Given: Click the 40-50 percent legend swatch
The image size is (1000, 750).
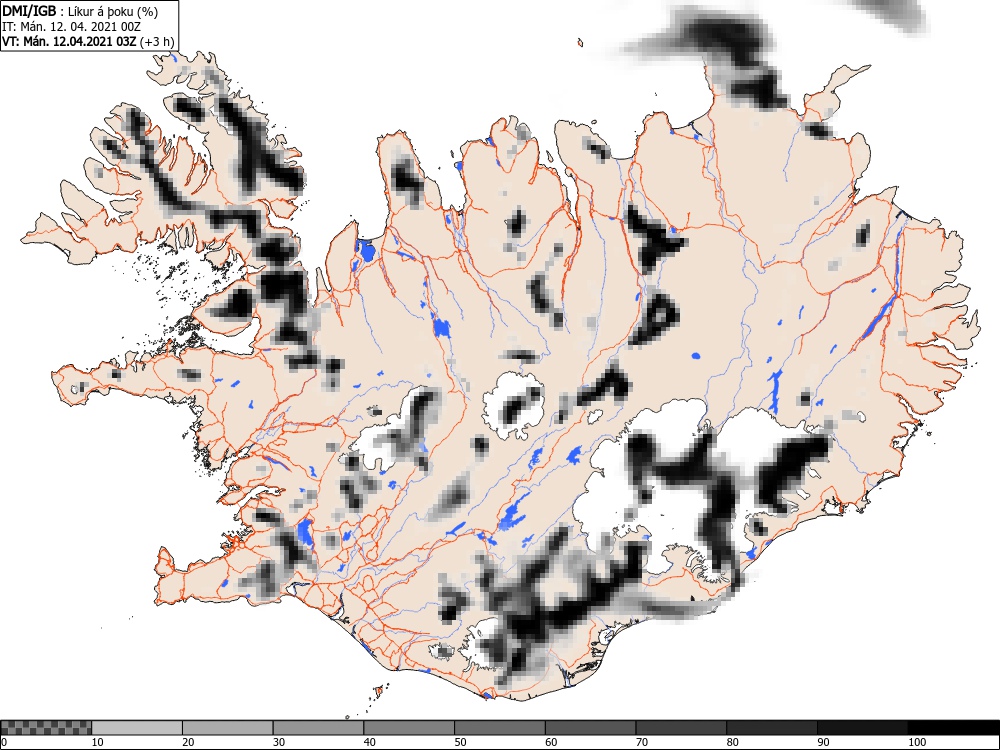Looking at the screenshot, I should coord(409,728).
